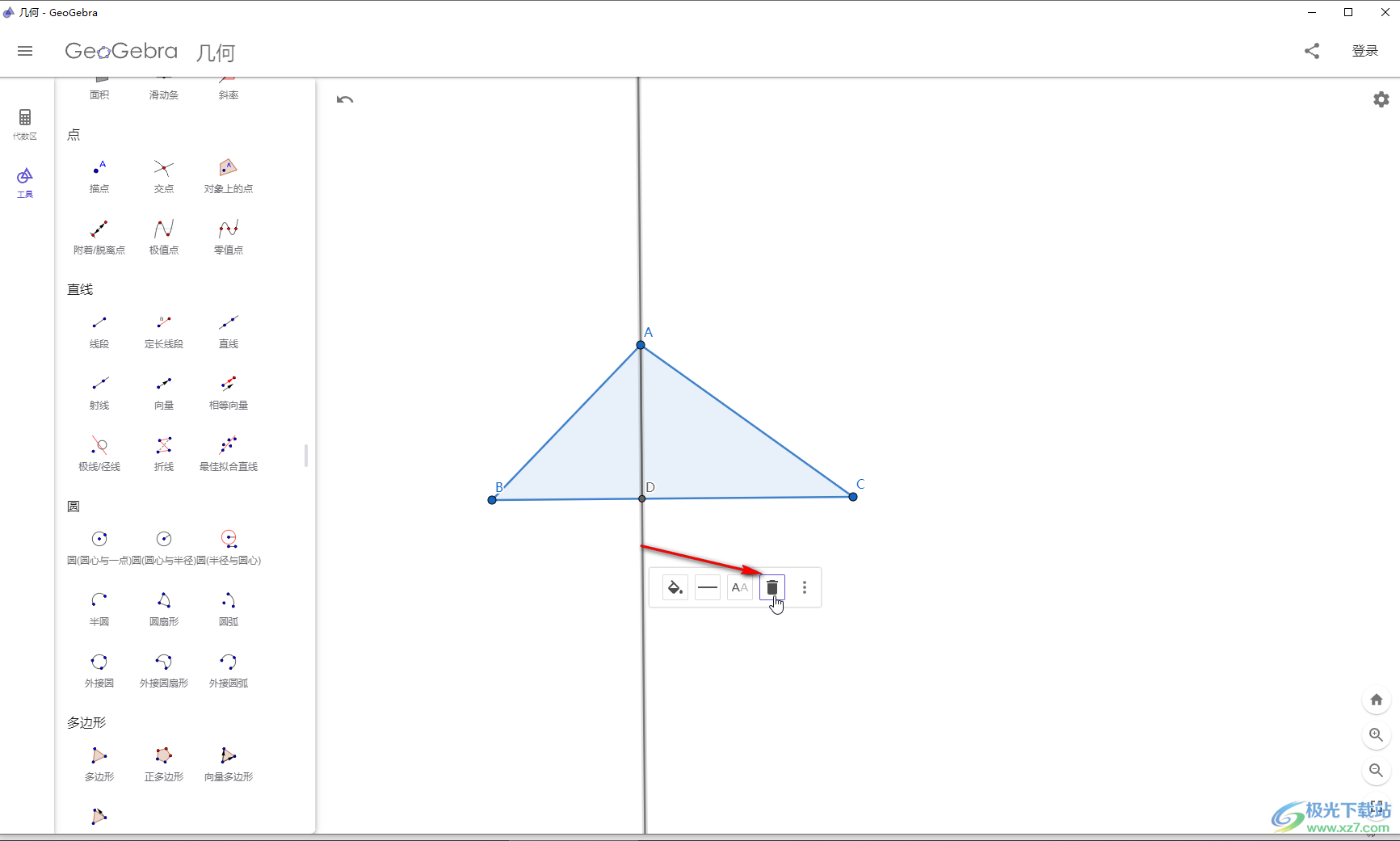Viewport: 1400px width, 841px height.
Task: Click point B on the triangle
Action: [492, 500]
